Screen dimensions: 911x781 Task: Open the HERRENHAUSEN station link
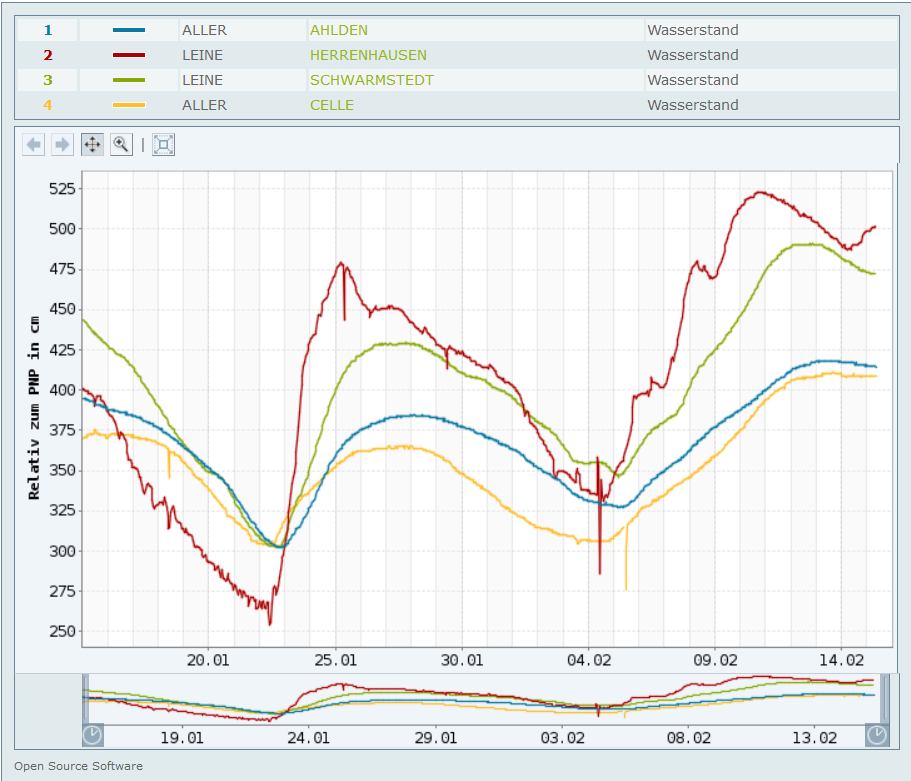(368, 55)
